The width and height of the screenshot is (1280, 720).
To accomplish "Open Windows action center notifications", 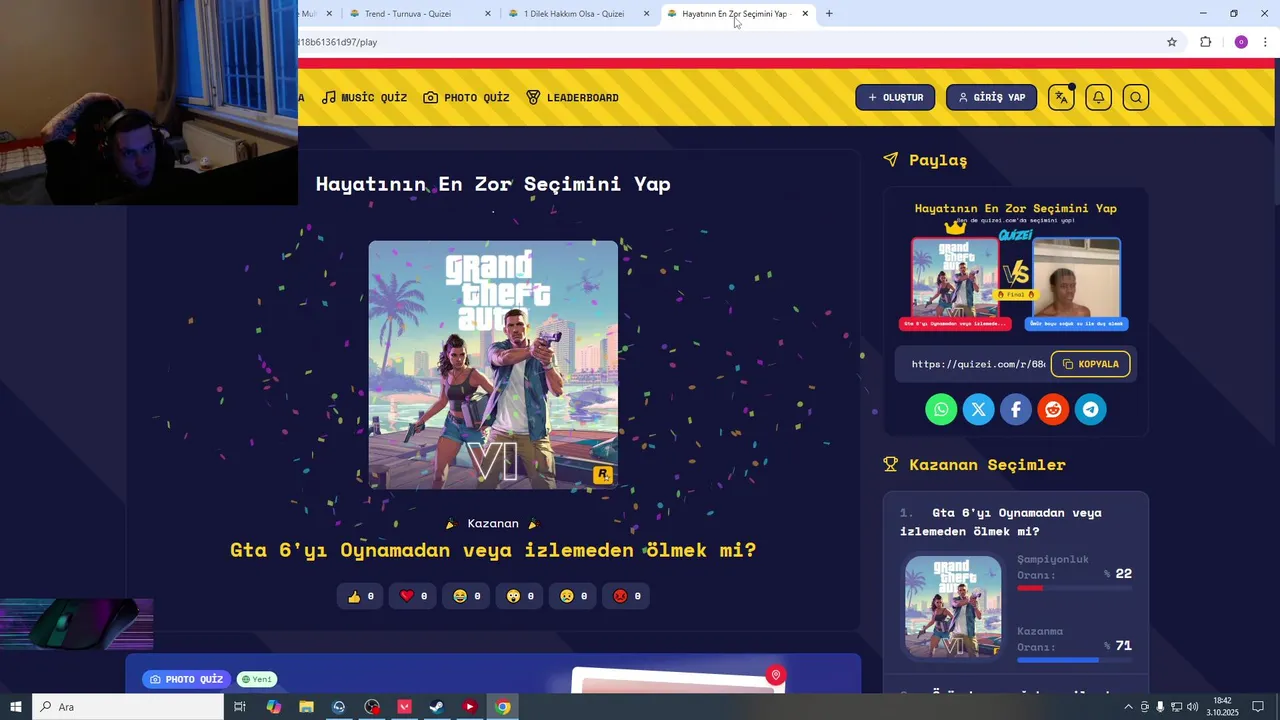I will tap(1258, 707).
